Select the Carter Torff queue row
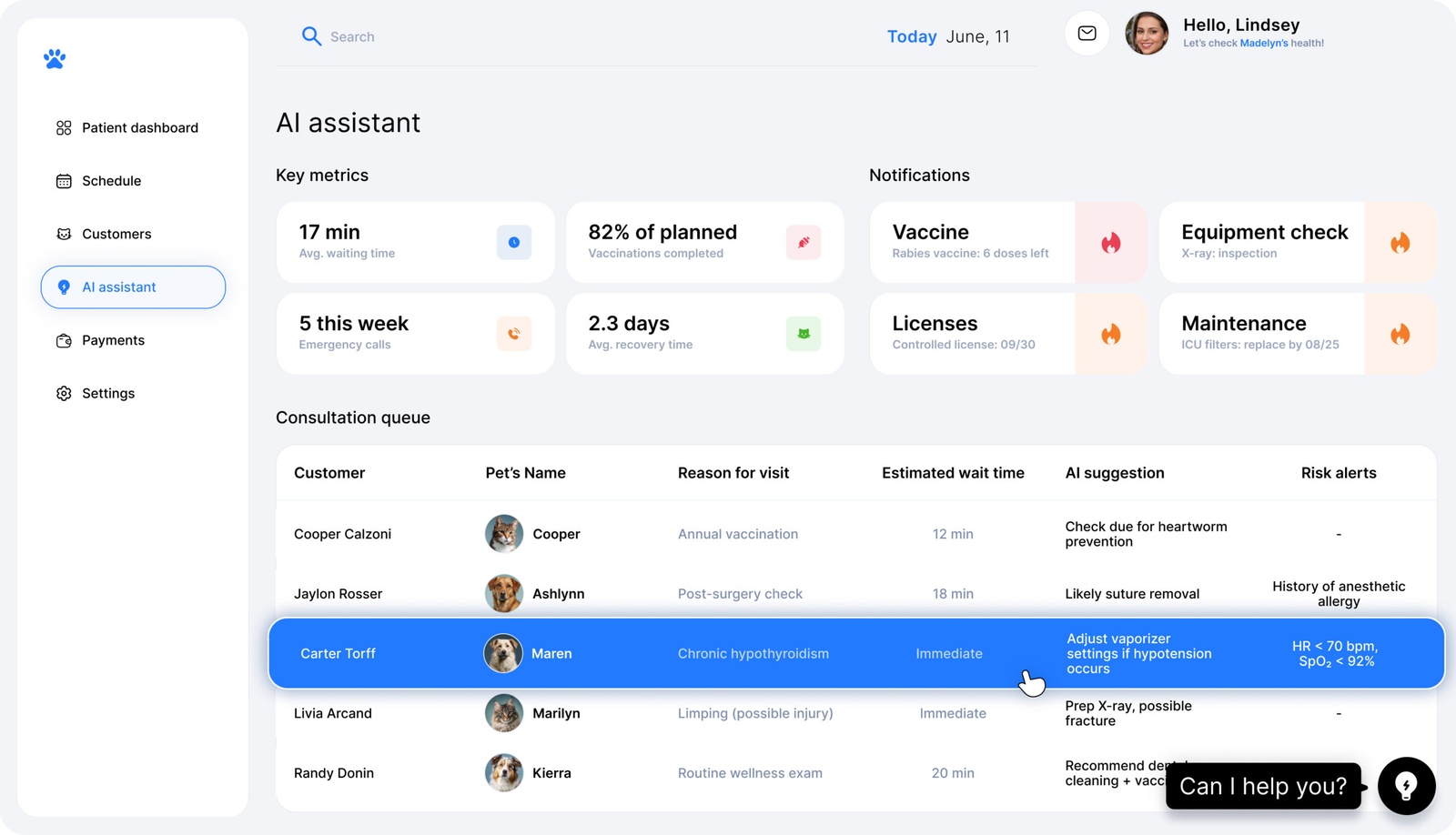 click(855, 653)
